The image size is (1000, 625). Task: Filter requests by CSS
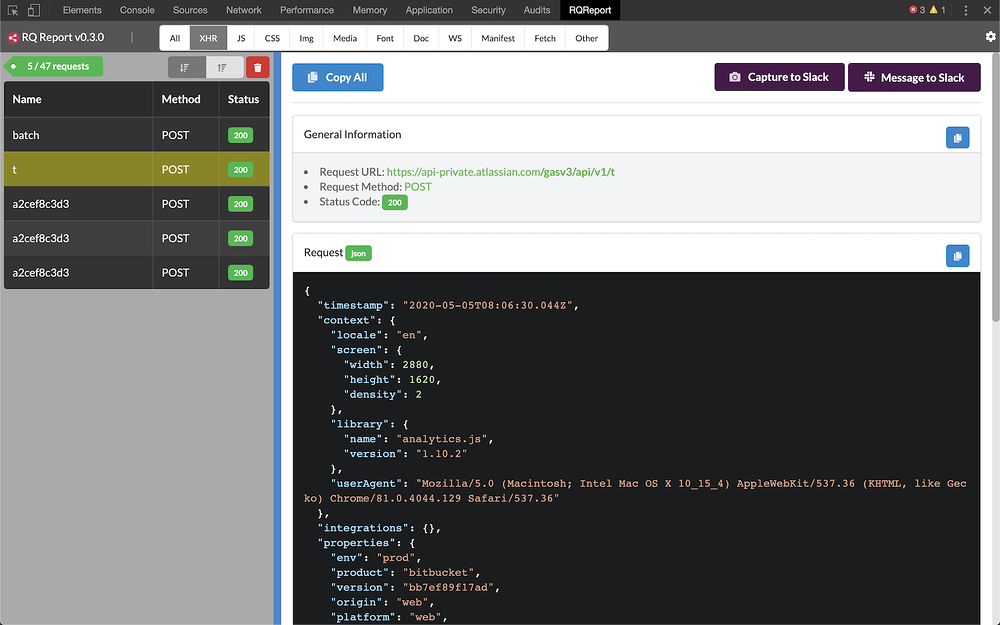coord(272,38)
